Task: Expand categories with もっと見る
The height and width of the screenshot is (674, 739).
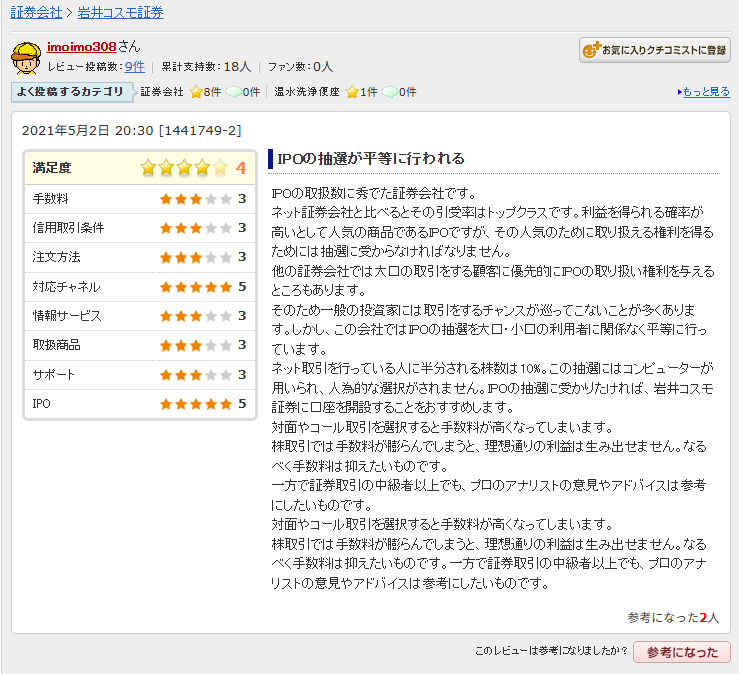Action: 706,92
